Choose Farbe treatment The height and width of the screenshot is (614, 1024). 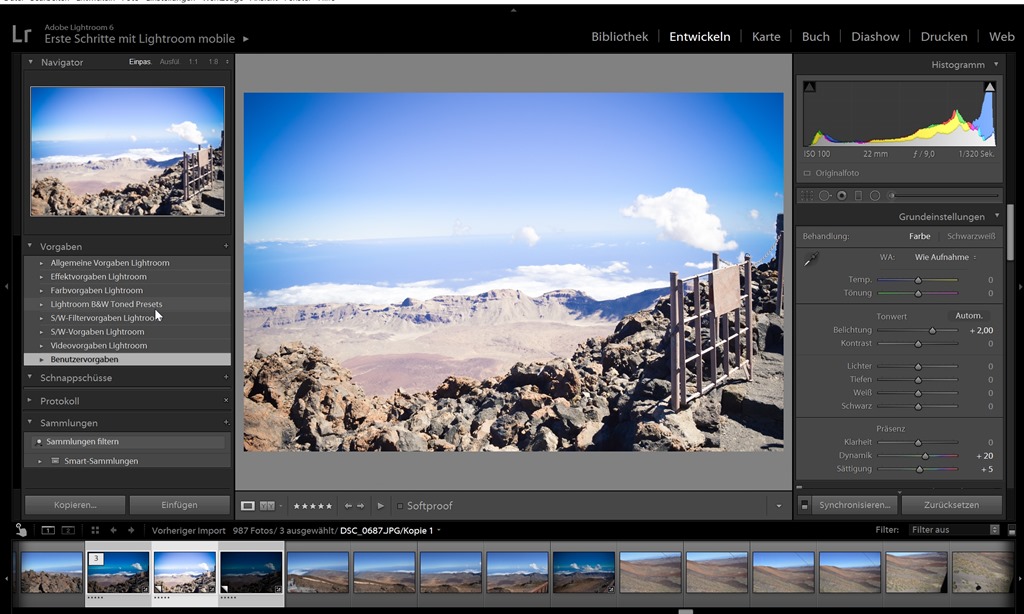tap(920, 236)
